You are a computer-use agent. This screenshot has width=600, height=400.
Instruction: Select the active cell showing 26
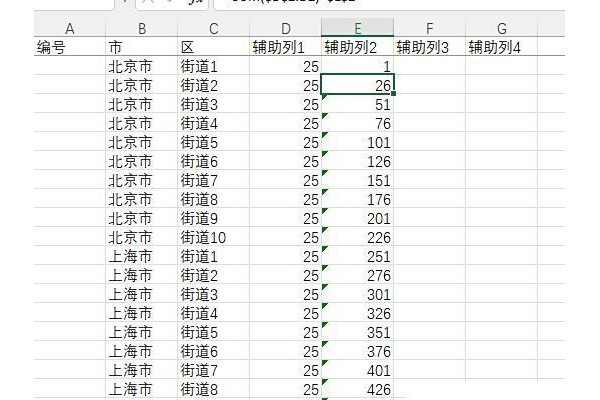[x=357, y=85]
